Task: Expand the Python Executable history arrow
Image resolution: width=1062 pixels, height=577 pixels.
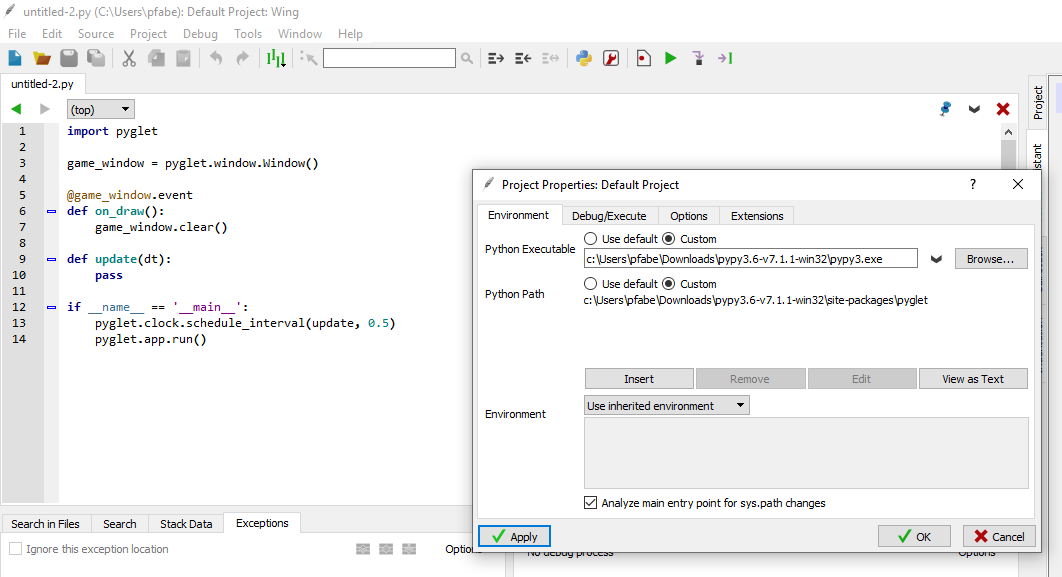Action: pyautogui.click(x=936, y=259)
